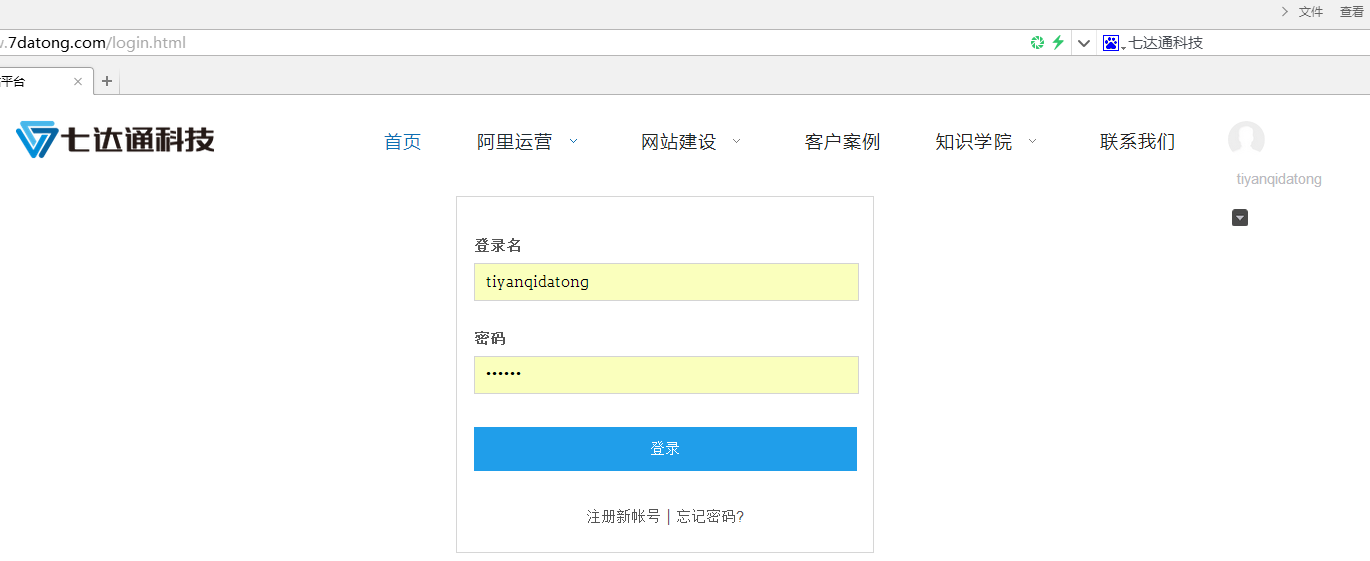1370x561 pixels.
Task: Open the 忘记密码? link
Action: click(710, 517)
